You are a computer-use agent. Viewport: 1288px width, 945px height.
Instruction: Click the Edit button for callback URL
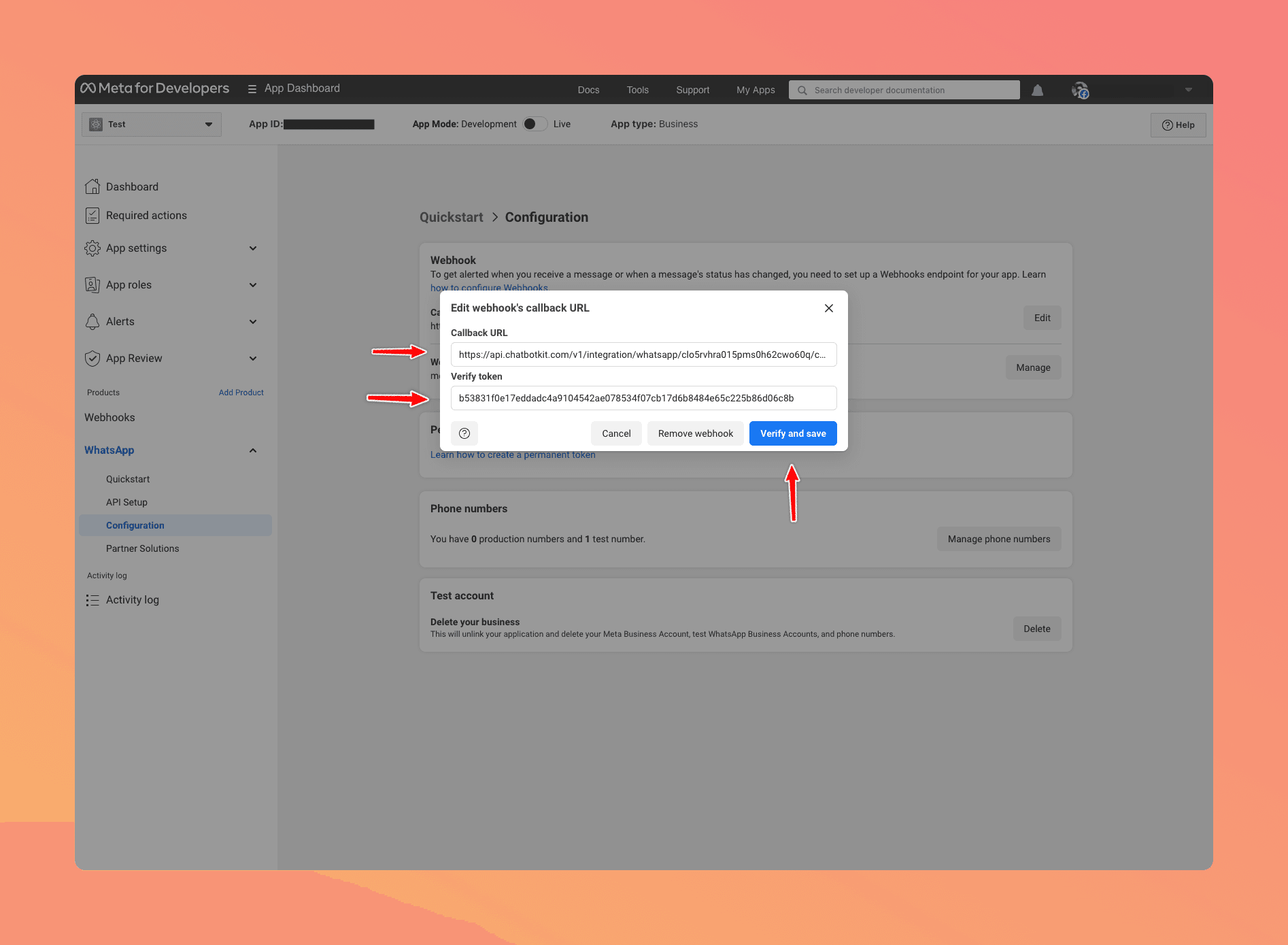tap(1043, 318)
